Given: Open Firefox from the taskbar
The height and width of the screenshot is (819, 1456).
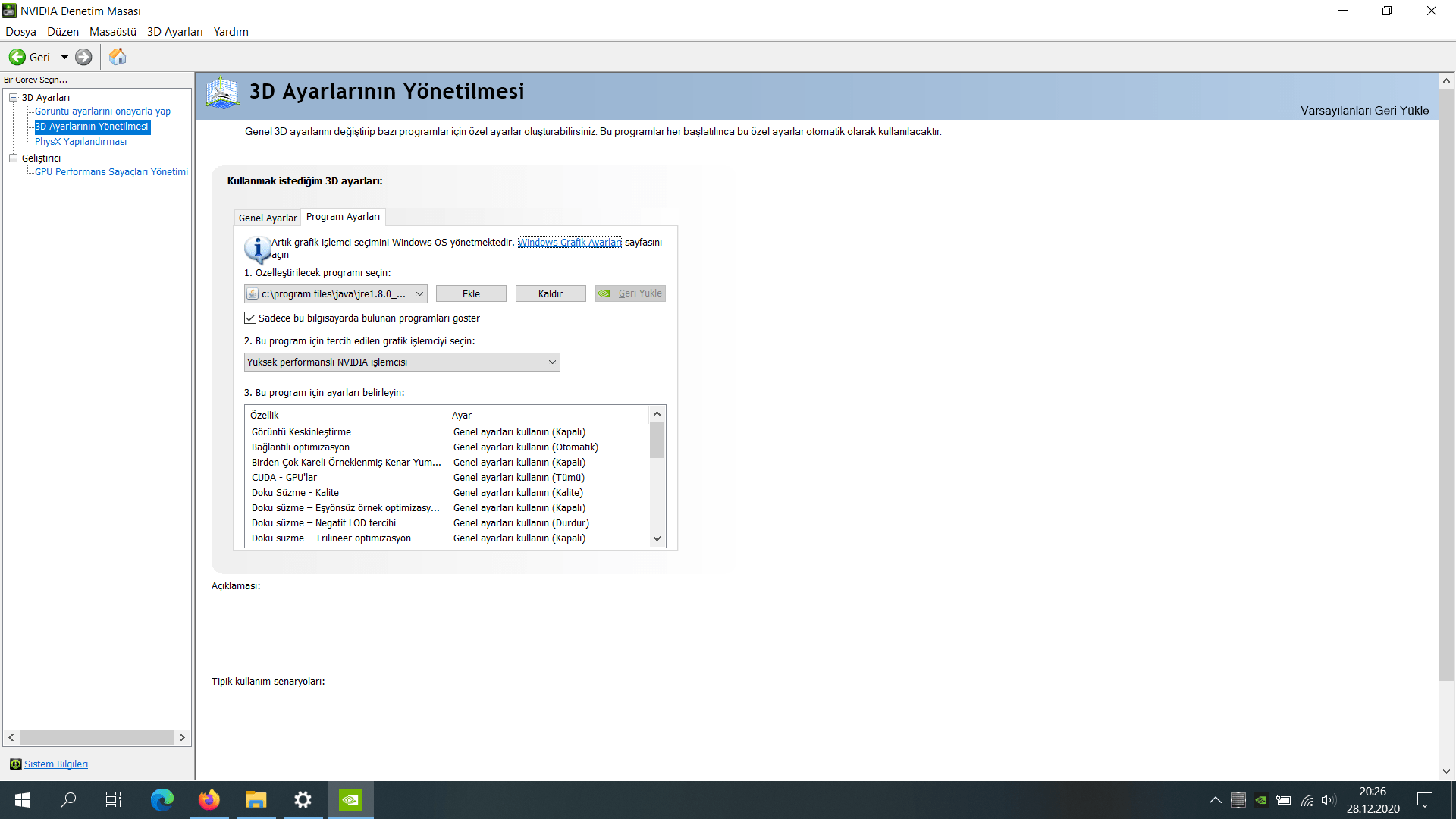Looking at the screenshot, I should coord(209,800).
